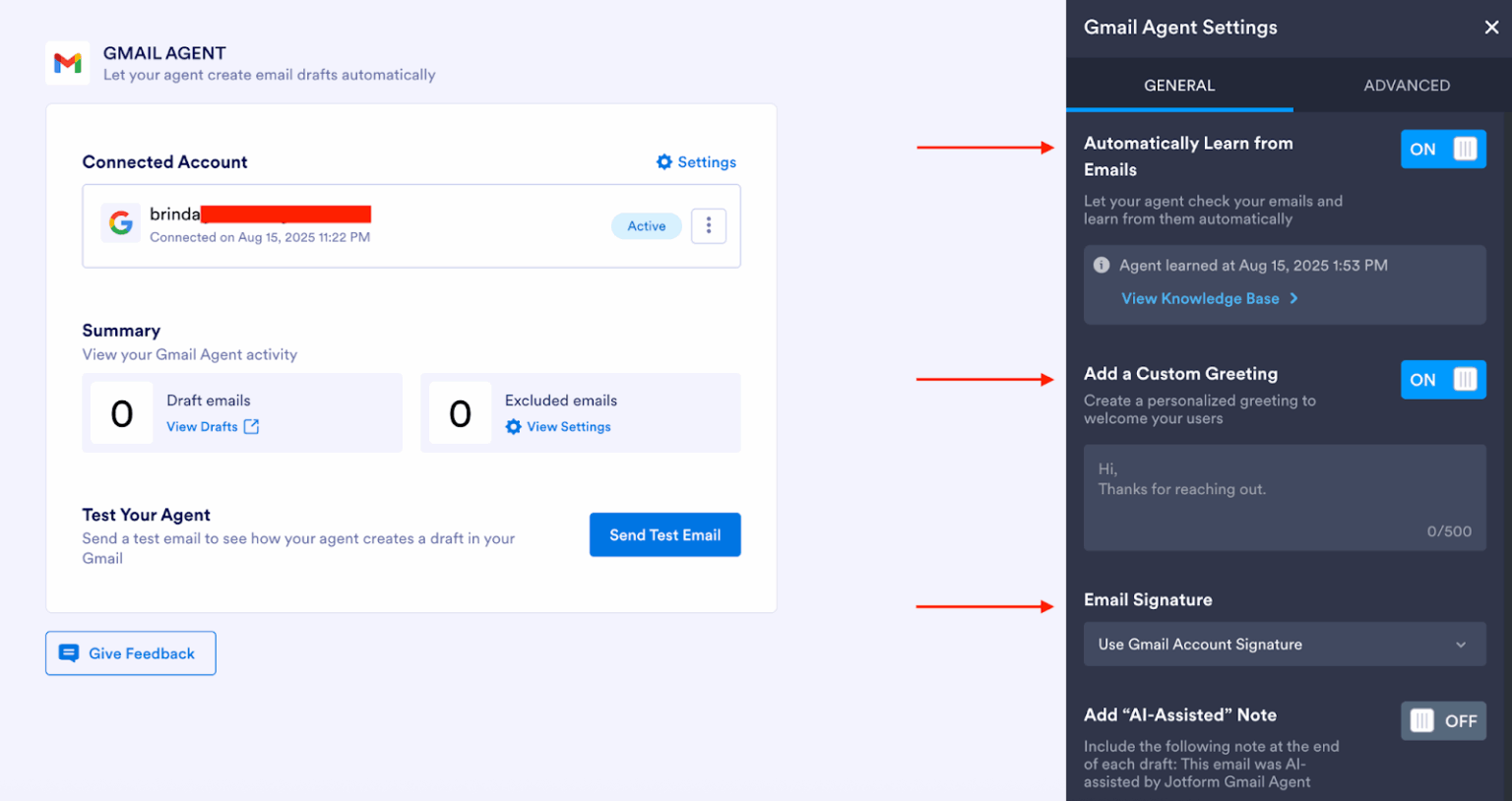
Task: Click the Gmail logo icon
Action: [x=67, y=63]
